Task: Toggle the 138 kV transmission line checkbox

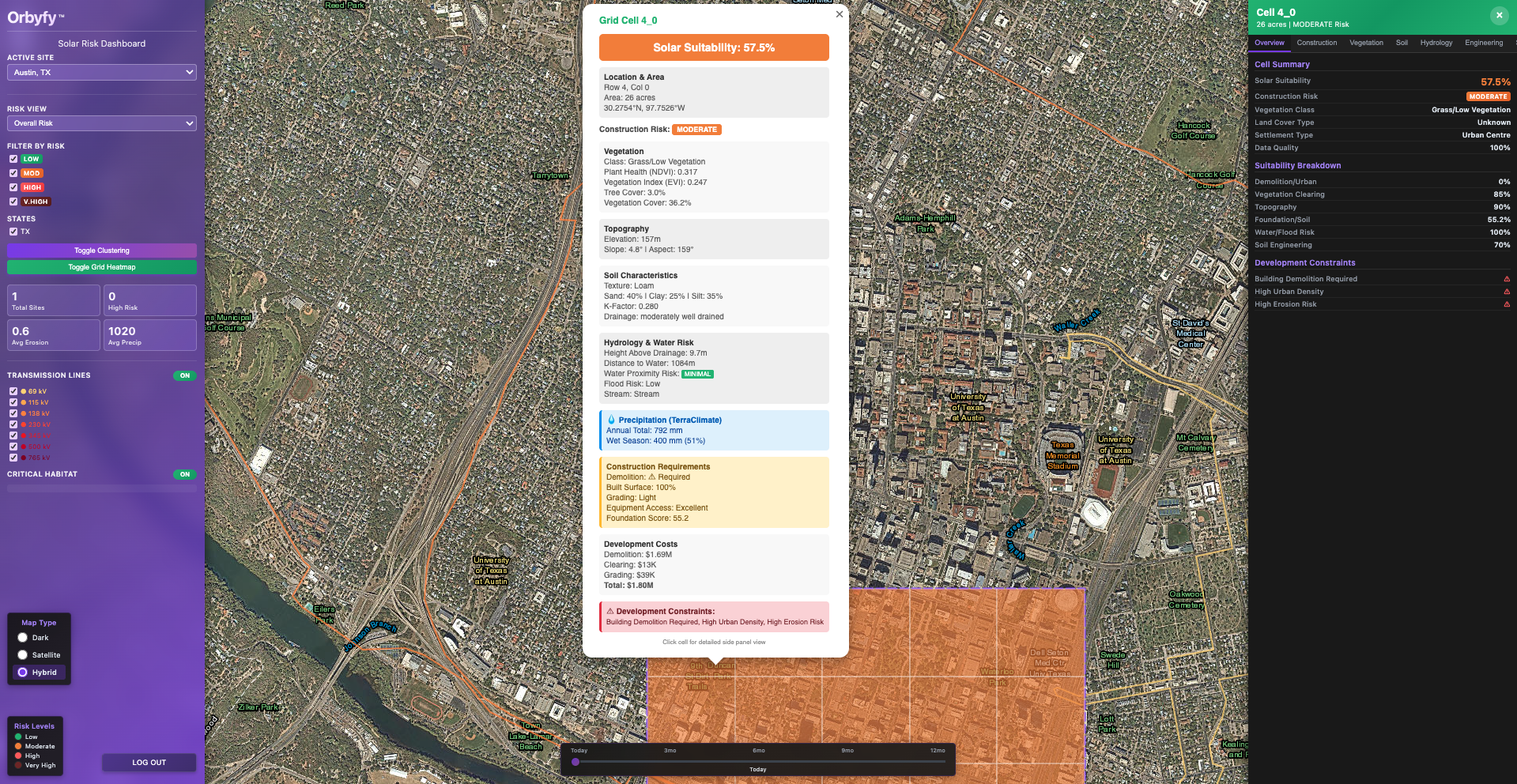Action: click(13, 413)
